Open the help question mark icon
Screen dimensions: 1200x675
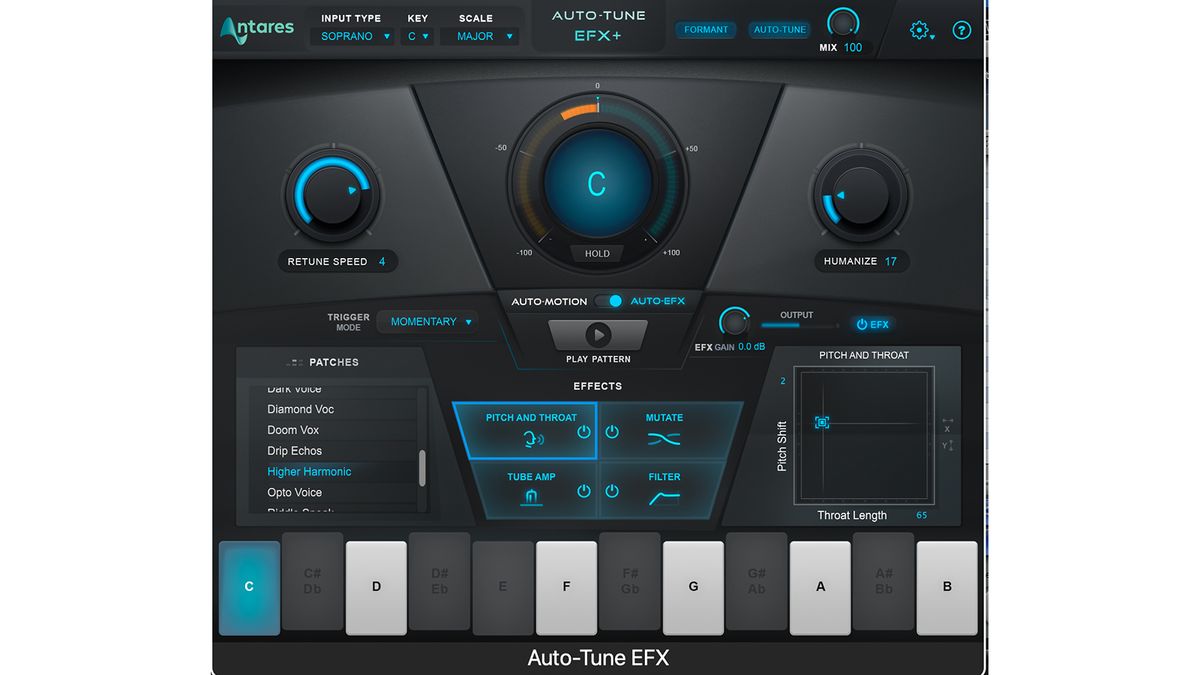[x=961, y=30]
